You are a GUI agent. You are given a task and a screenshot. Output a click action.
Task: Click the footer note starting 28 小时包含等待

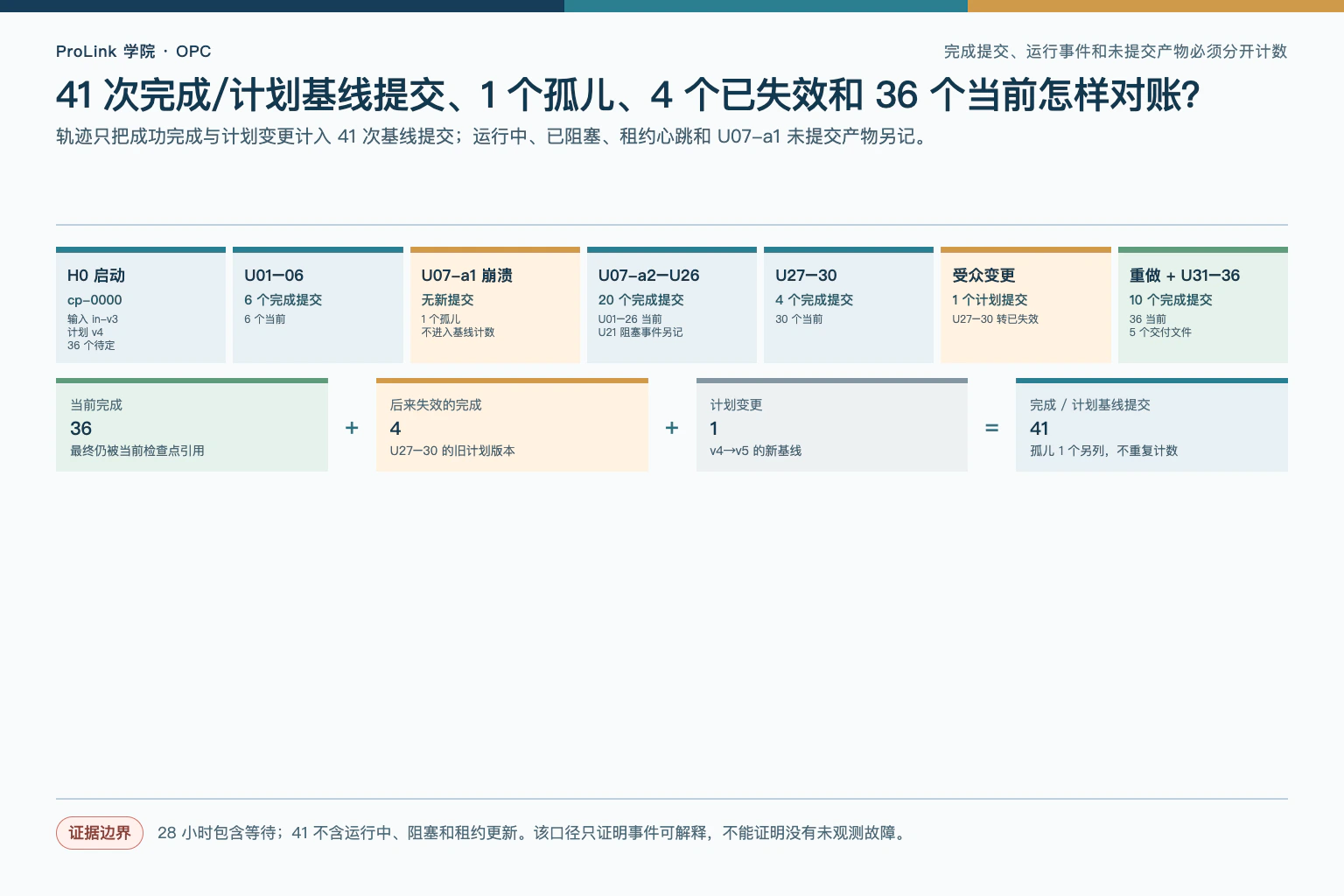pyautogui.click(x=531, y=833)
